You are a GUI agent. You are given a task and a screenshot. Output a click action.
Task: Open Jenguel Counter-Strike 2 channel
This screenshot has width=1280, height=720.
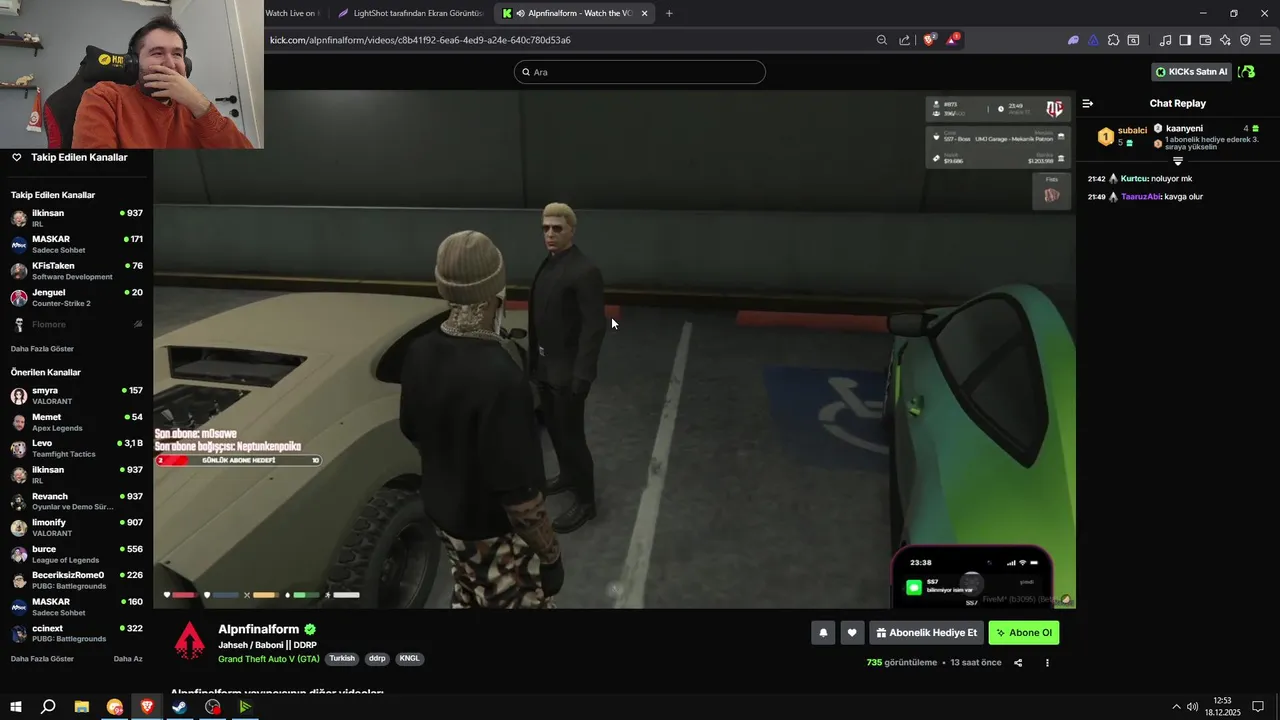[77, 297]
